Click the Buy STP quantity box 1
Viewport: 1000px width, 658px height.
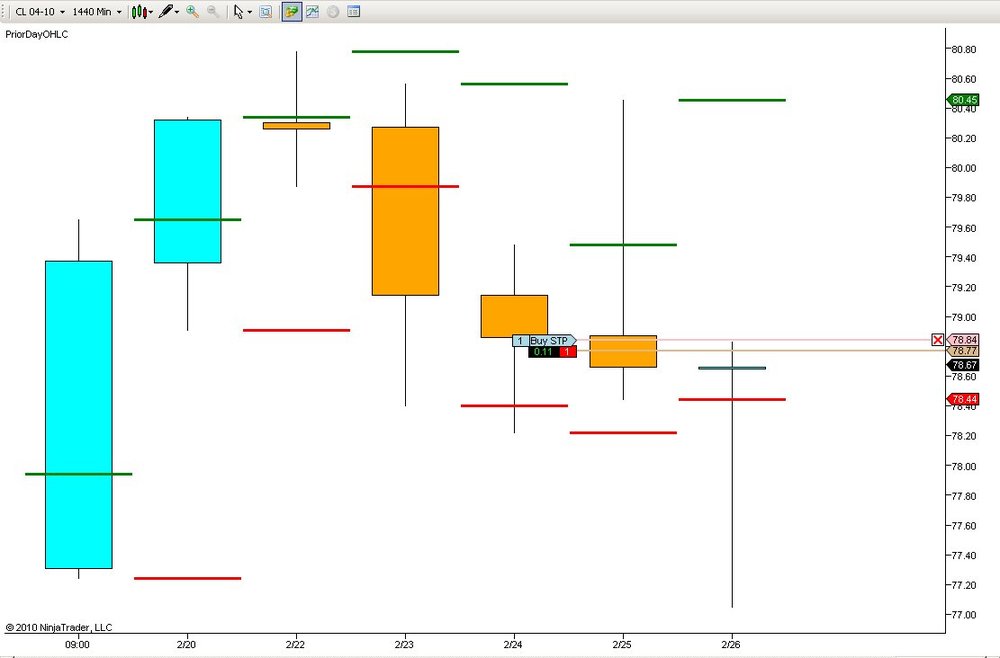520,340
